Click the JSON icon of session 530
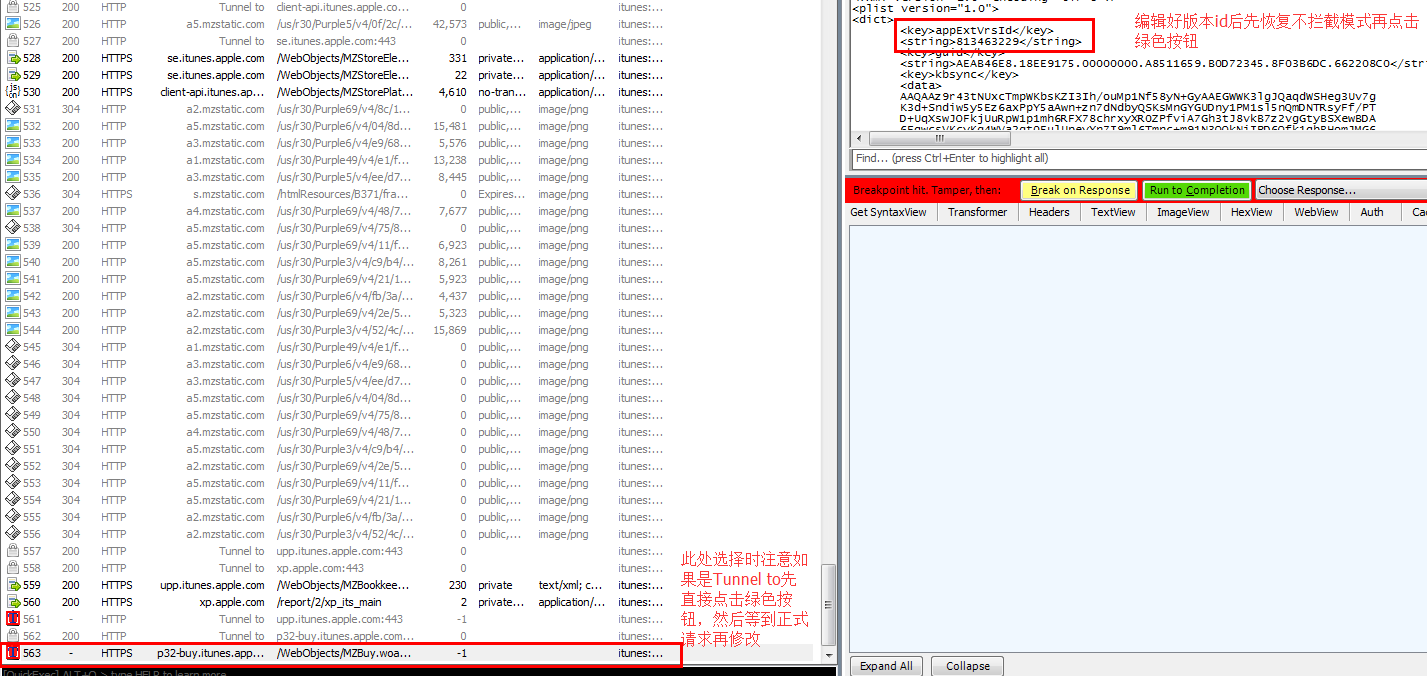The image size is (1427, 676). (x=13, y=92)
